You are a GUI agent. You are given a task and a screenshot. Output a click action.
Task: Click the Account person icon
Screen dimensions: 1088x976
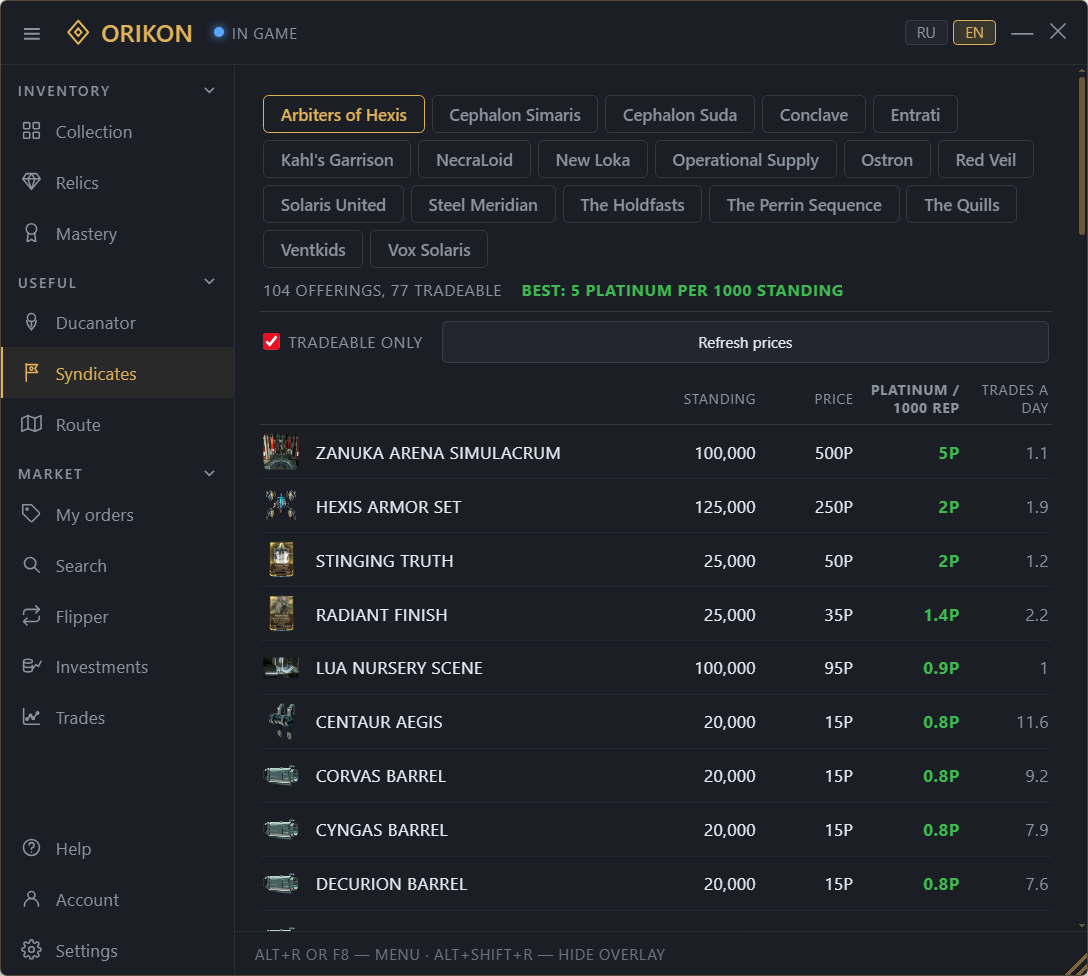pyautogui.click(x=31, y=899)
